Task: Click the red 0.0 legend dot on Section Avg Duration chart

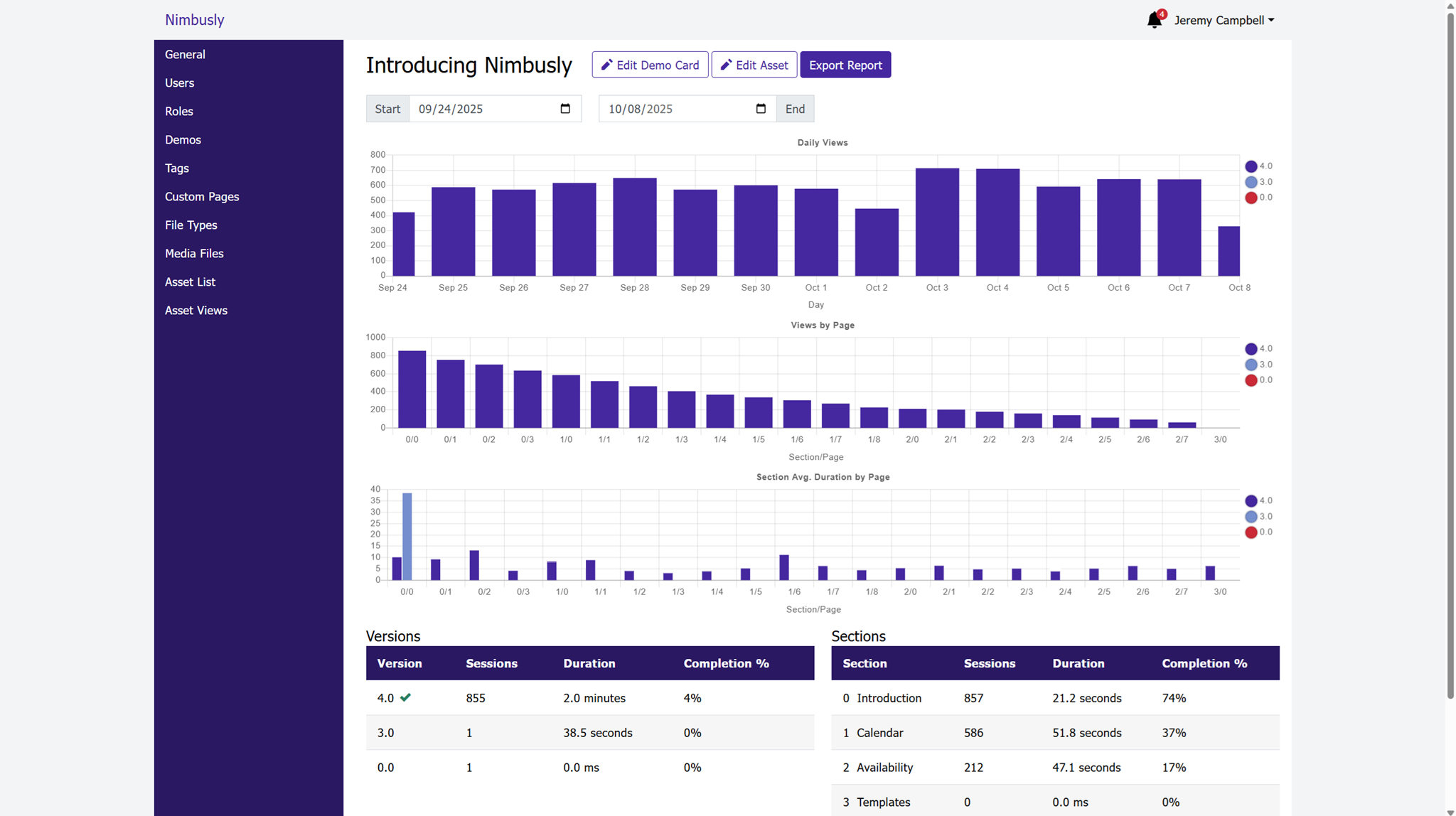Action: click(1250, 532)
